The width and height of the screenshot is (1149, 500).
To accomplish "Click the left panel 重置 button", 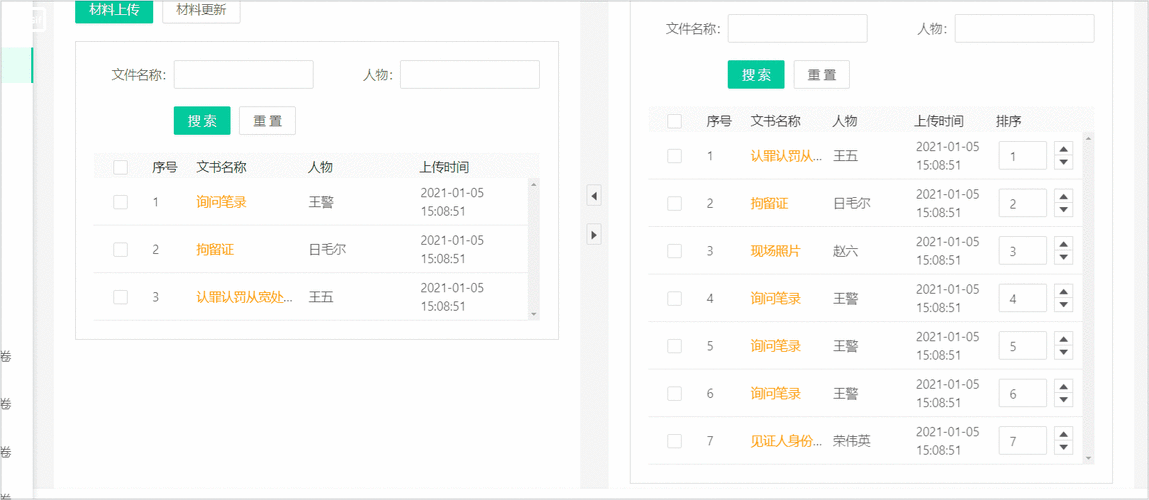I will pos(267,121).
